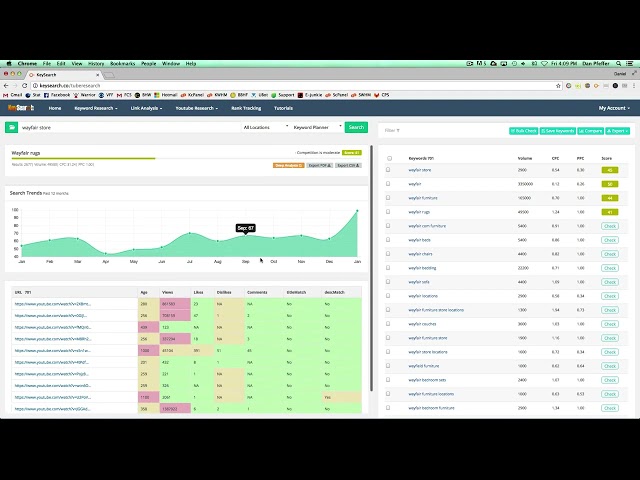The image size is (640, 480).
Task: Open the macOS Spotlight search icon
Action: [619, 64]
